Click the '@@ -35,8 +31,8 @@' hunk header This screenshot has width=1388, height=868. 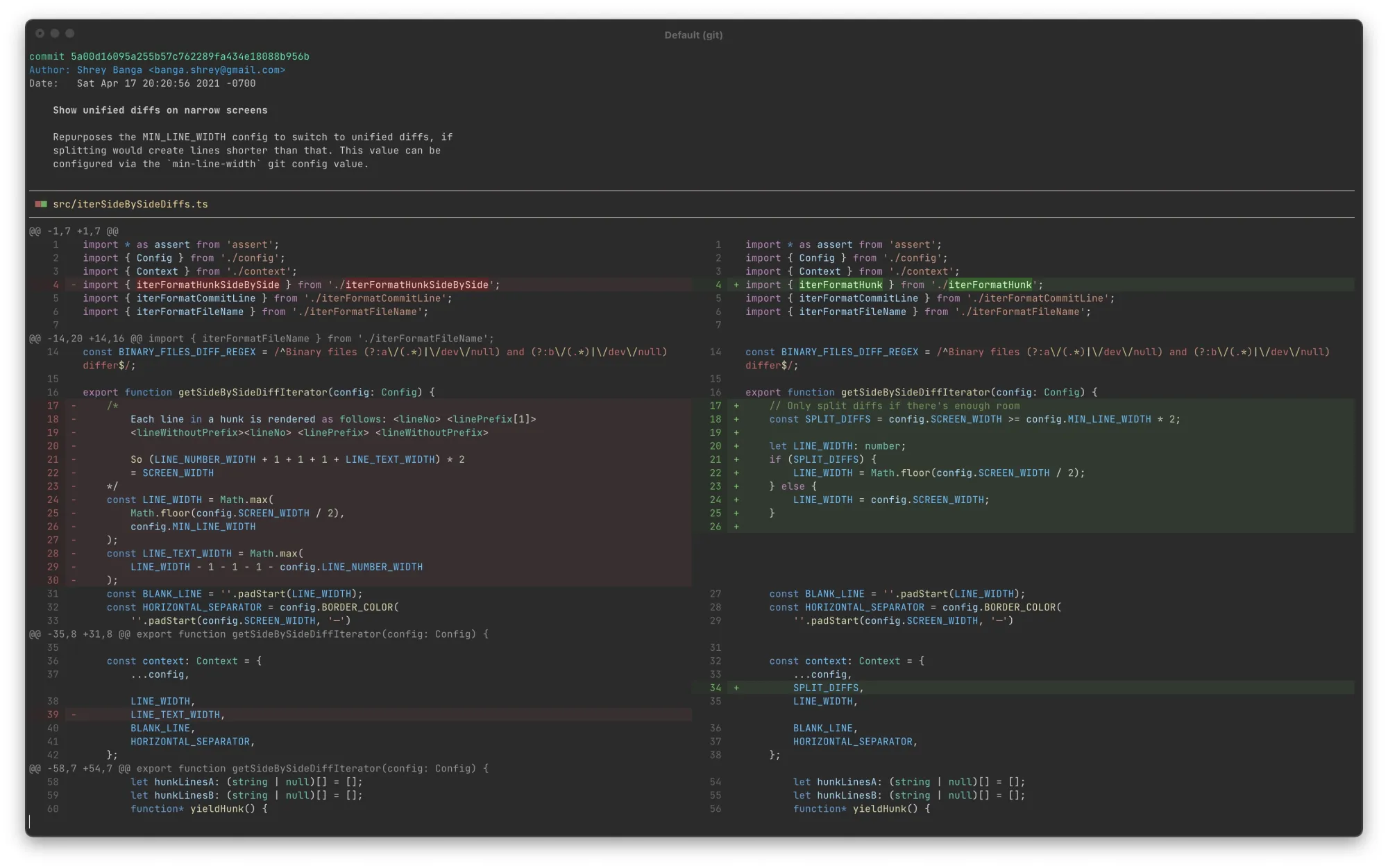tap(80, 634)
